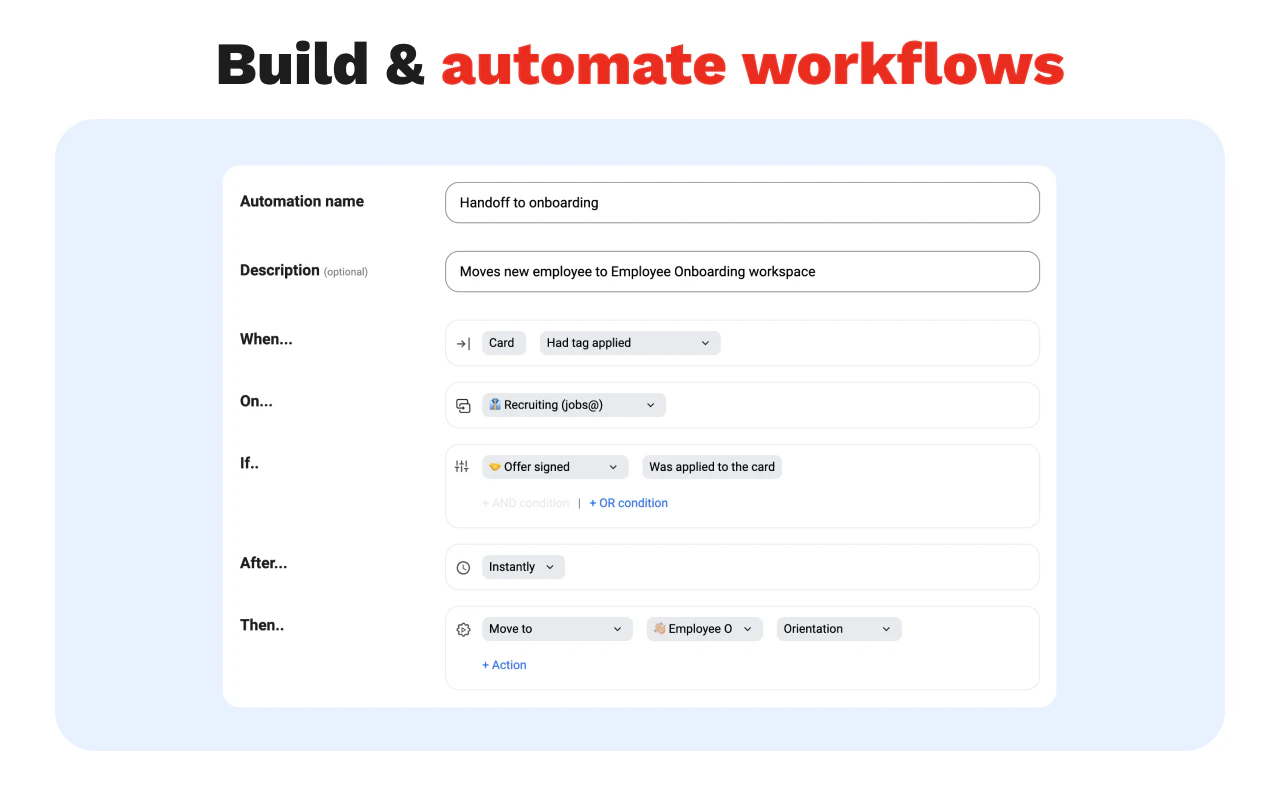This screenshot has width=1280, height=800.
Task: Click the waving hand Employee workspace emoji
Action: 659,629
